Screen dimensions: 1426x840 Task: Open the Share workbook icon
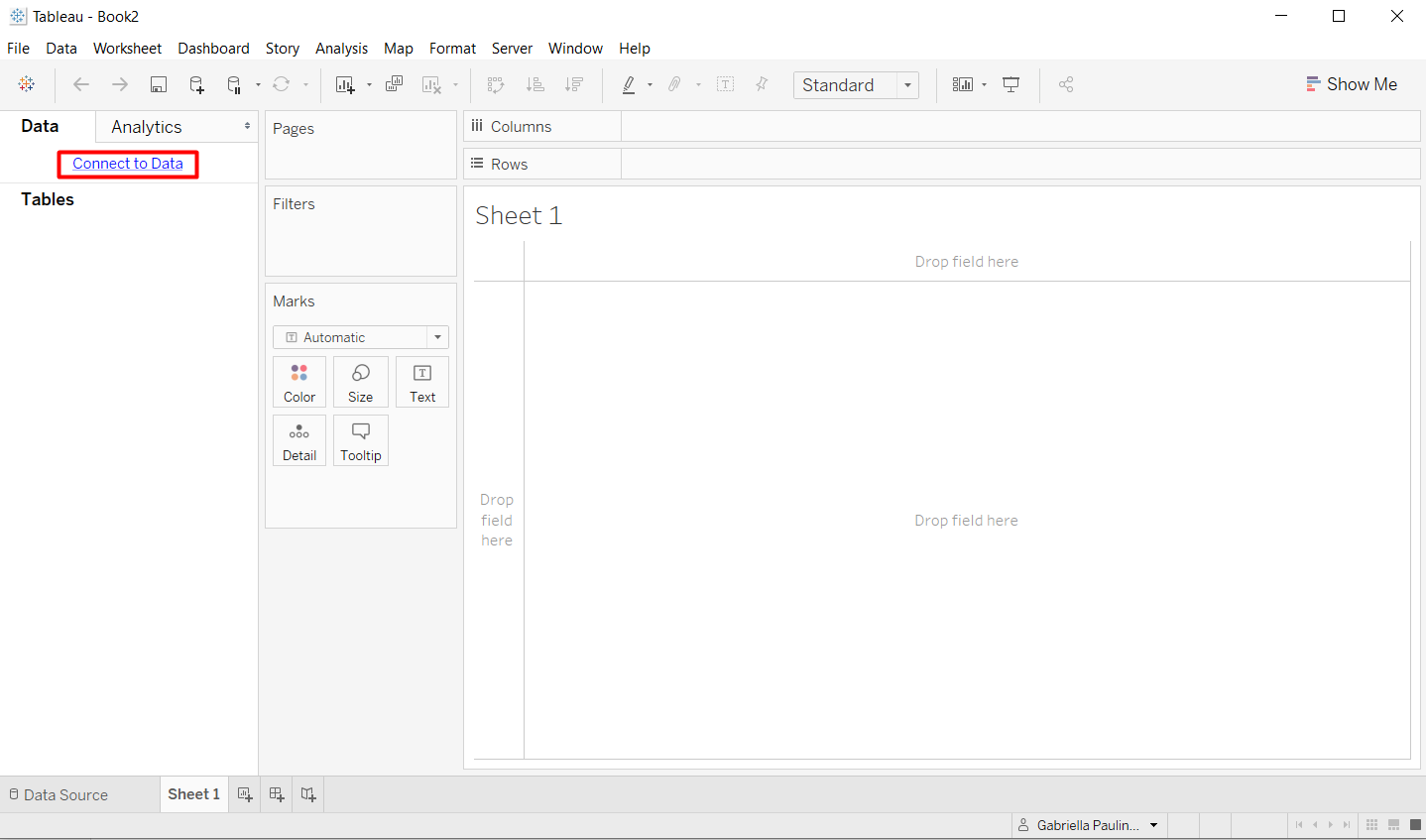(1066, 84)
